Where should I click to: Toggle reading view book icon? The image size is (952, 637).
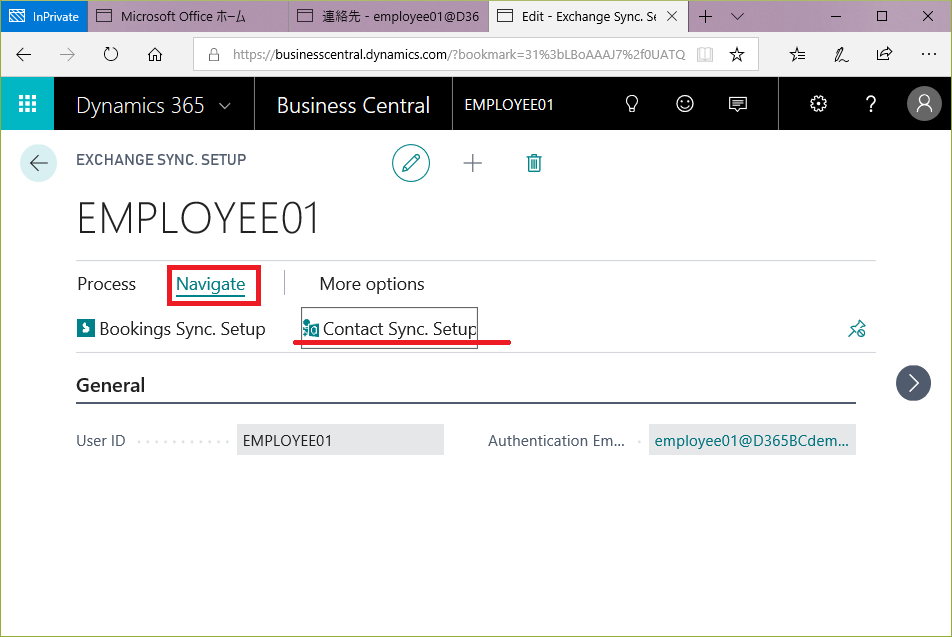(x=705, y=55)
